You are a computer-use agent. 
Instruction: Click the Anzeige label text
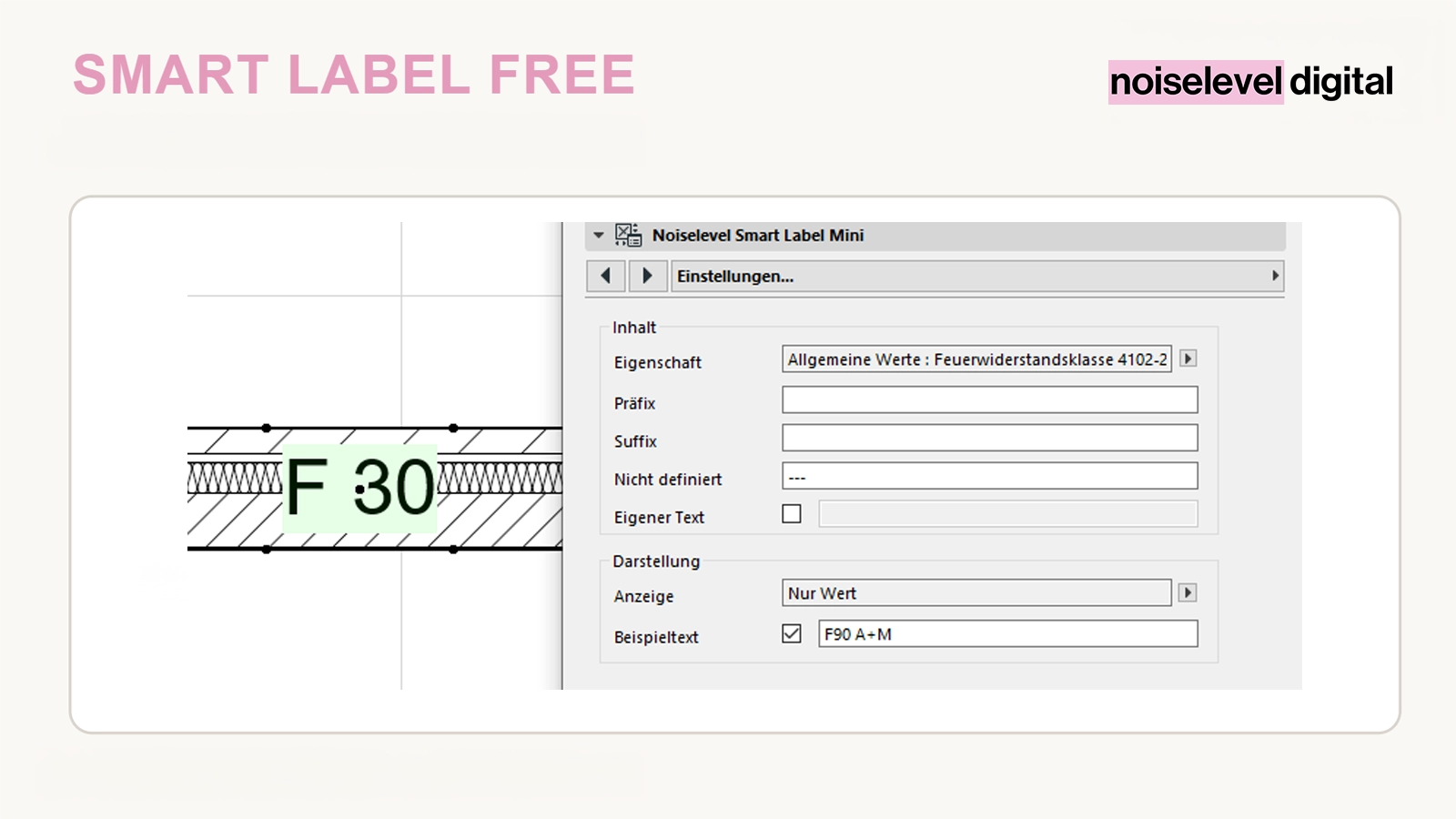coord(644,597)
